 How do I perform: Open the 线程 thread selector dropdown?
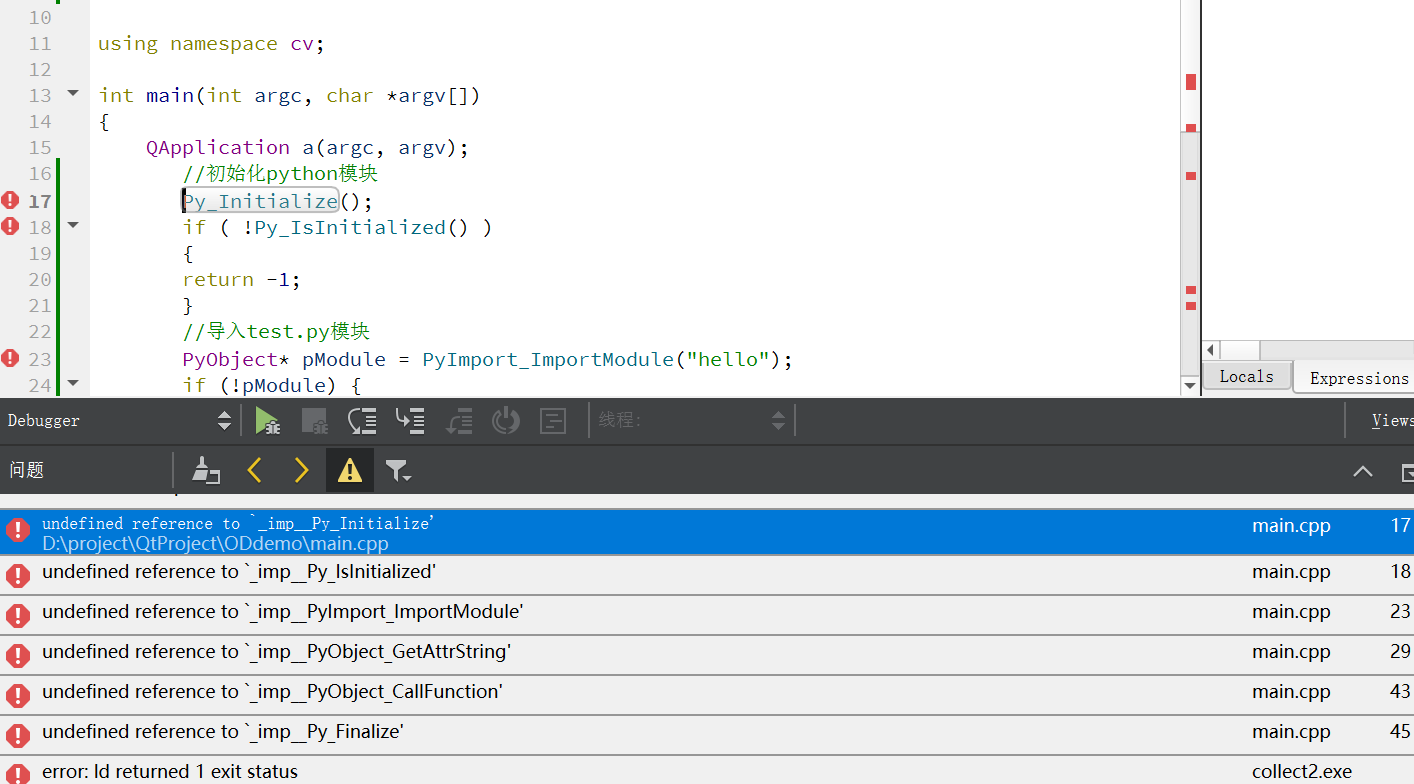tap(692, 421)
